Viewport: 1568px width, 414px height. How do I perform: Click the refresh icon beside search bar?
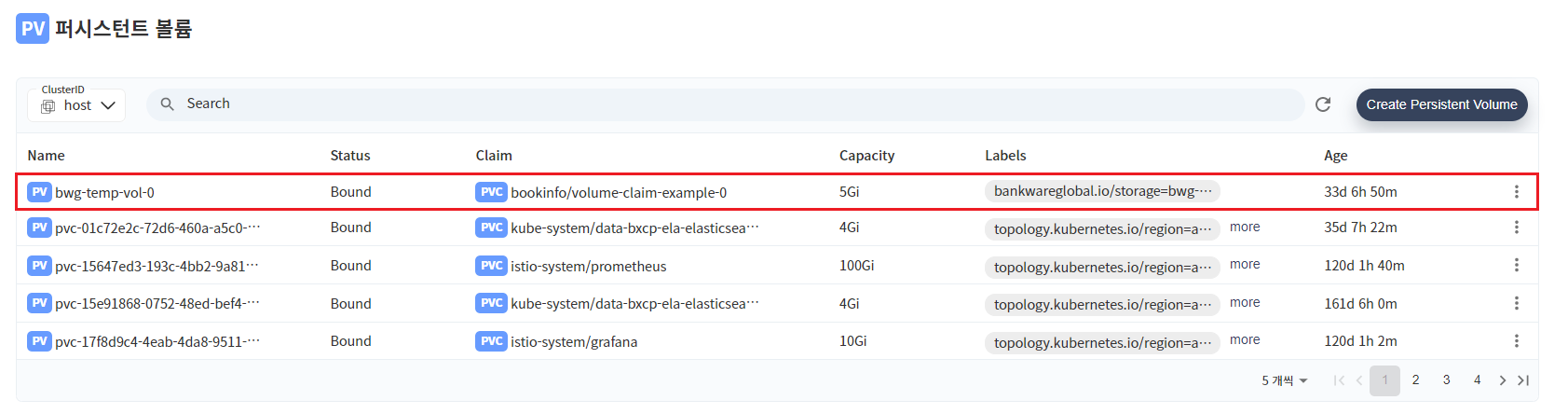pyautogui.click(x=1322, y=104)
